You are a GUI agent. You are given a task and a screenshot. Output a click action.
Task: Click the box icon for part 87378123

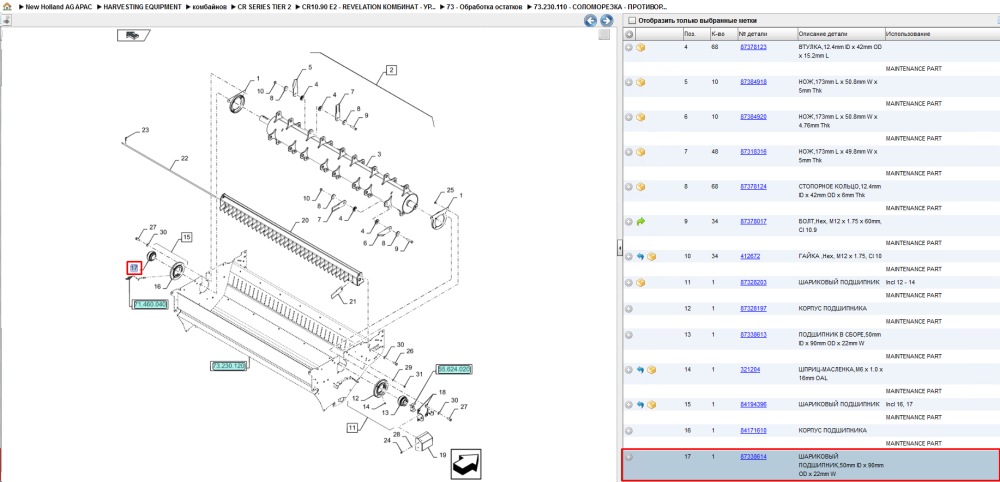tap(641, 47)
